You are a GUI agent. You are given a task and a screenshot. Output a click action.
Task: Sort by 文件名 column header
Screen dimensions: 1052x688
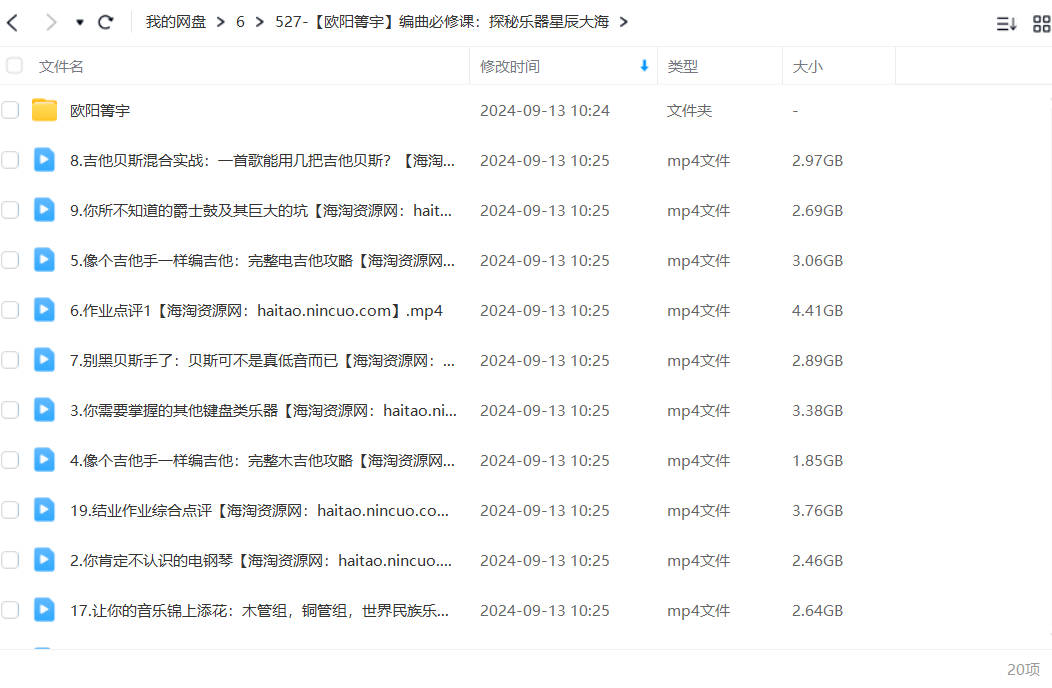tap(61, 66)
